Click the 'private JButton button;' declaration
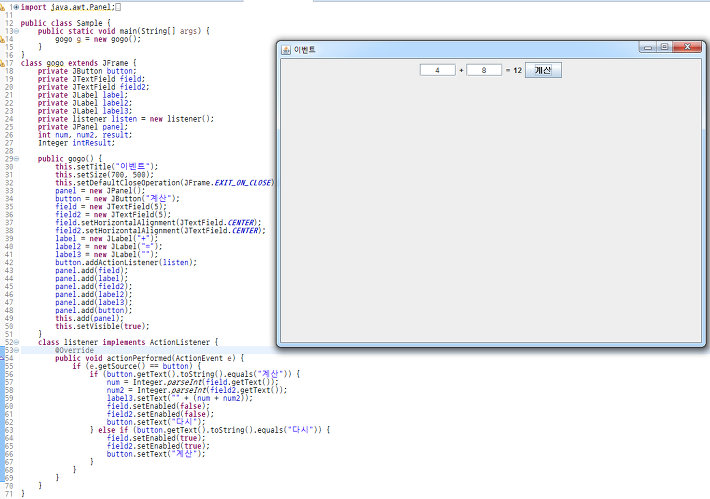The height and width of the screenshot is (499, 710). [86, 71]
